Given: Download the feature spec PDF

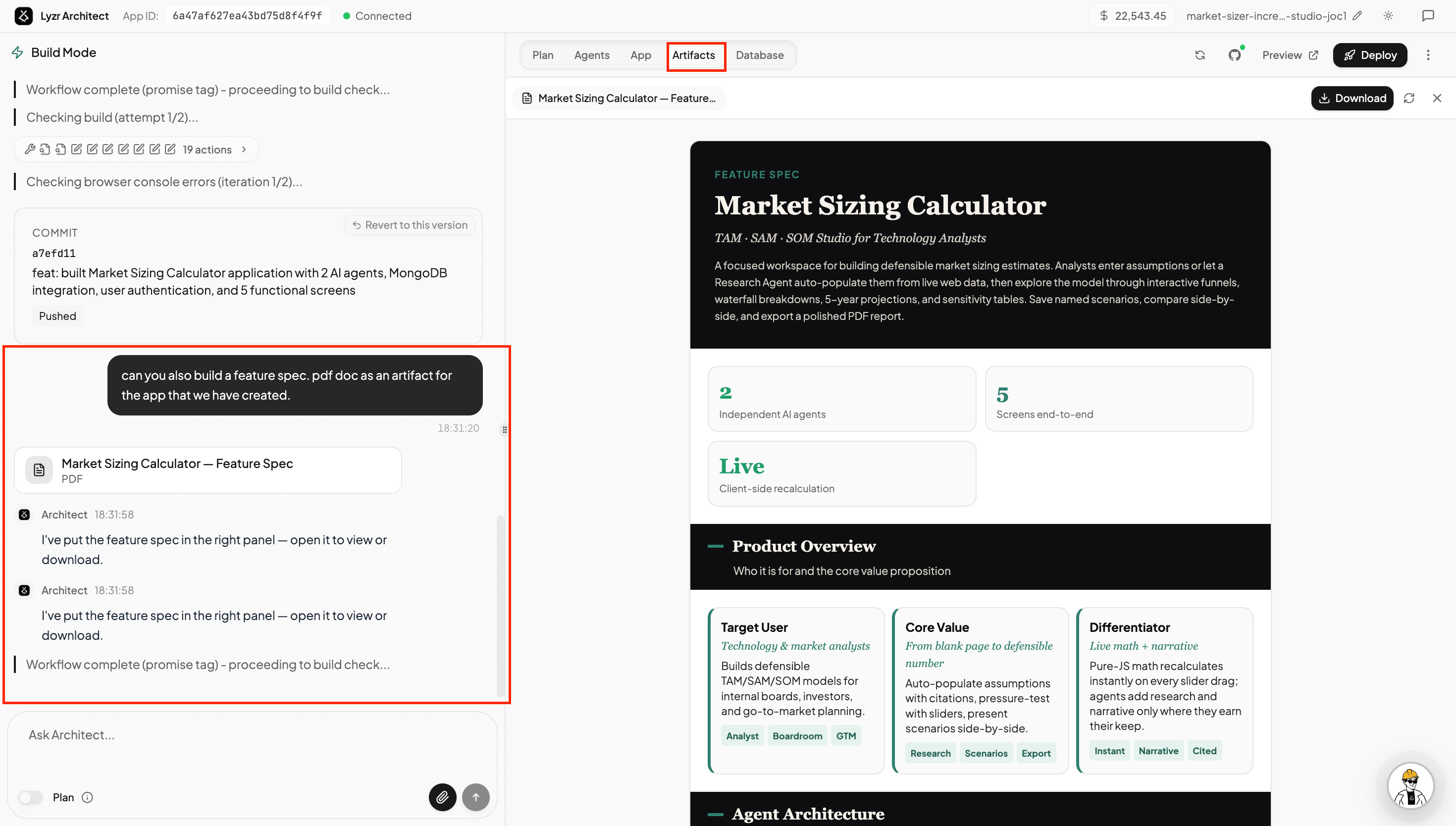Looking at the screenshot, I should click(1352, 98).
